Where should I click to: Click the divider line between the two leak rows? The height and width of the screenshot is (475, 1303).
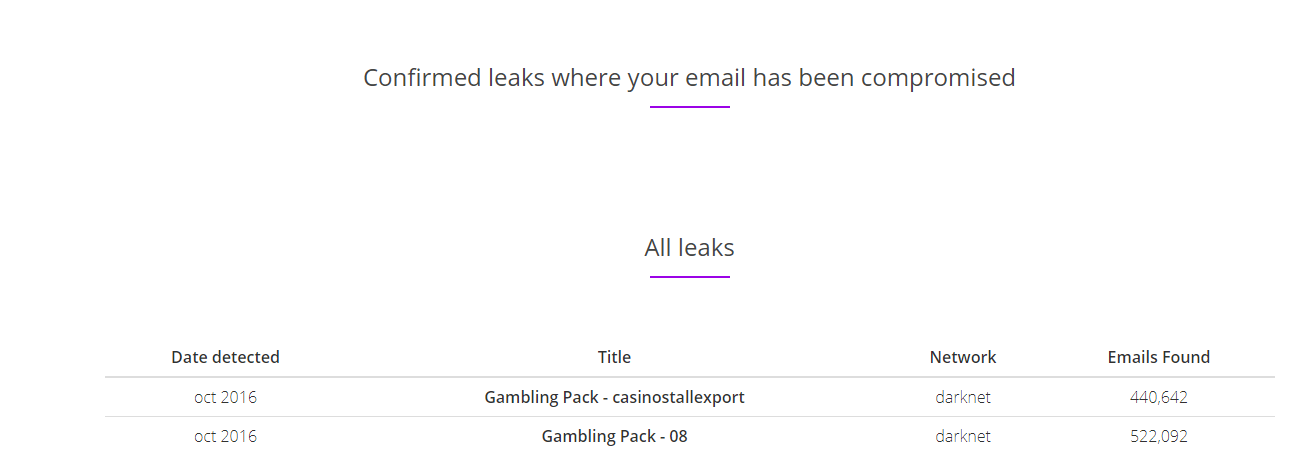pyautogui.click(x=689, y=416)
